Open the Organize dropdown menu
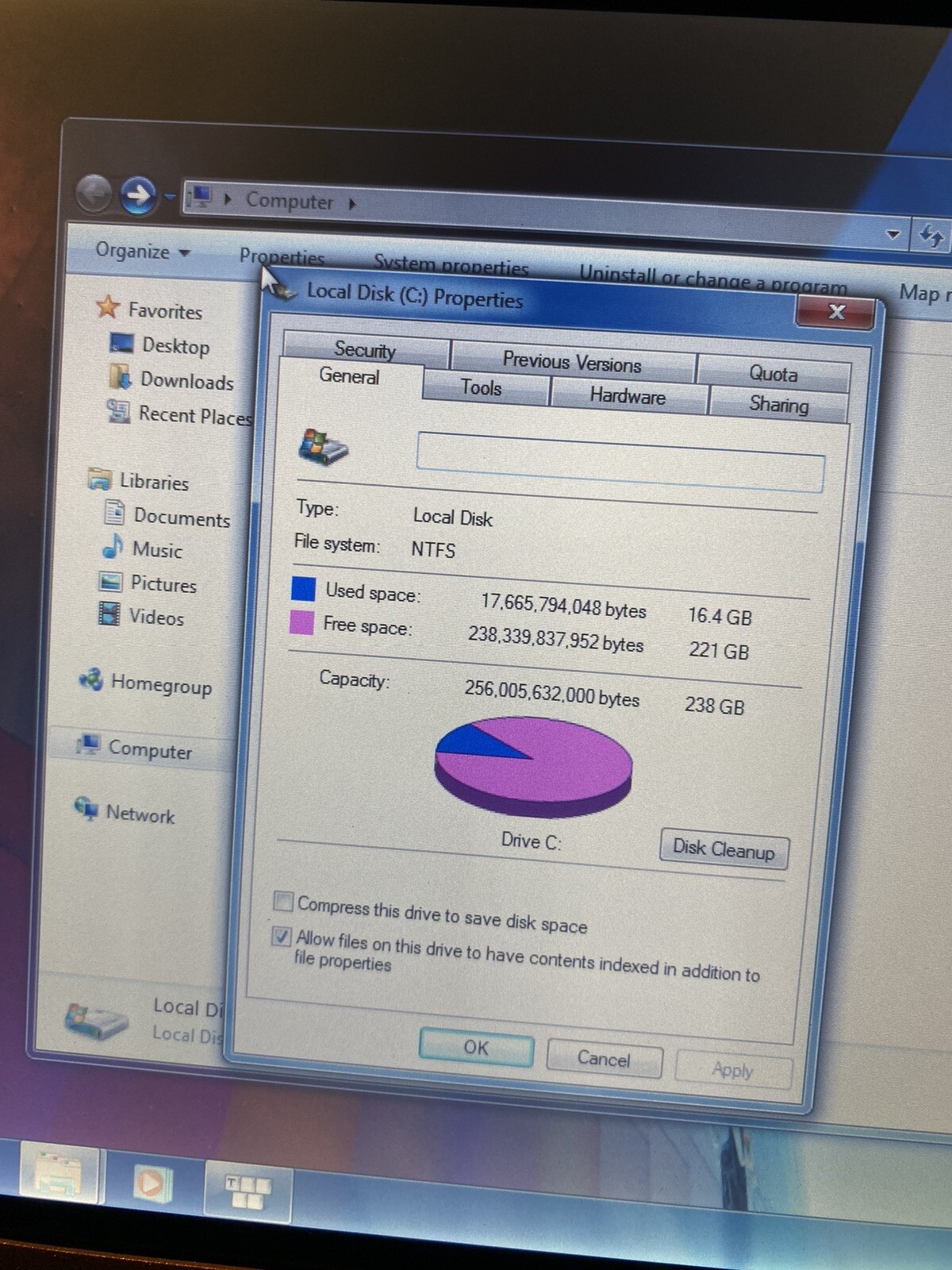This screenshot has width=952, height=1270. pos(143,252)
